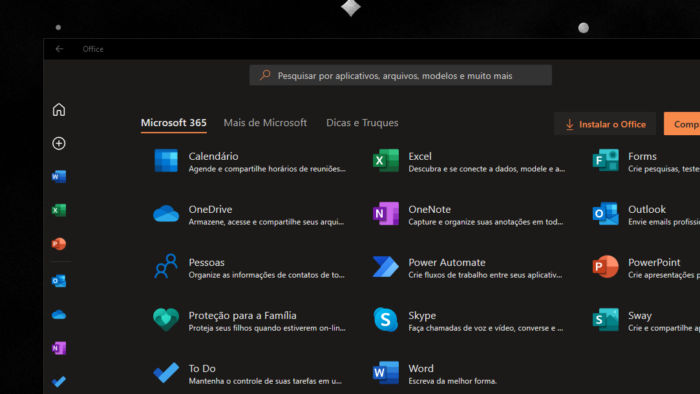Open the Proteção para a Família title link

(242, 315)
